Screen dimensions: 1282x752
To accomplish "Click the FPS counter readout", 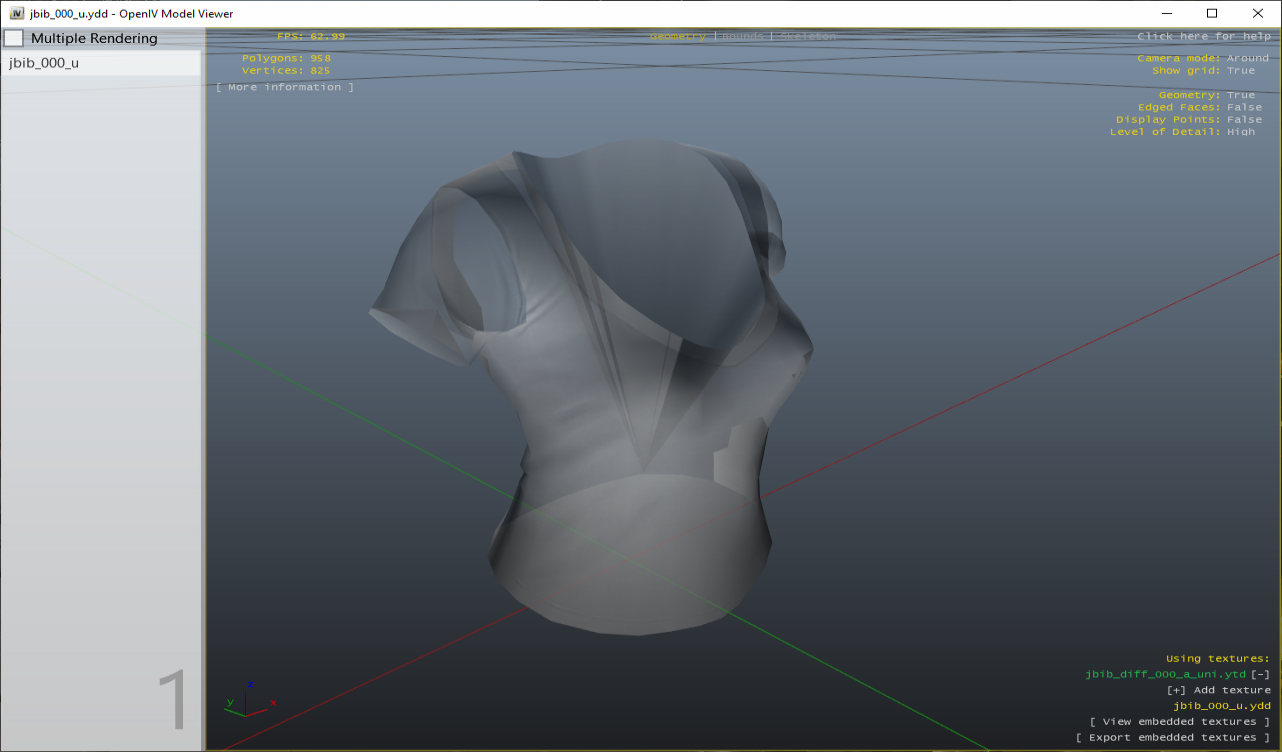I will (311, 36).
